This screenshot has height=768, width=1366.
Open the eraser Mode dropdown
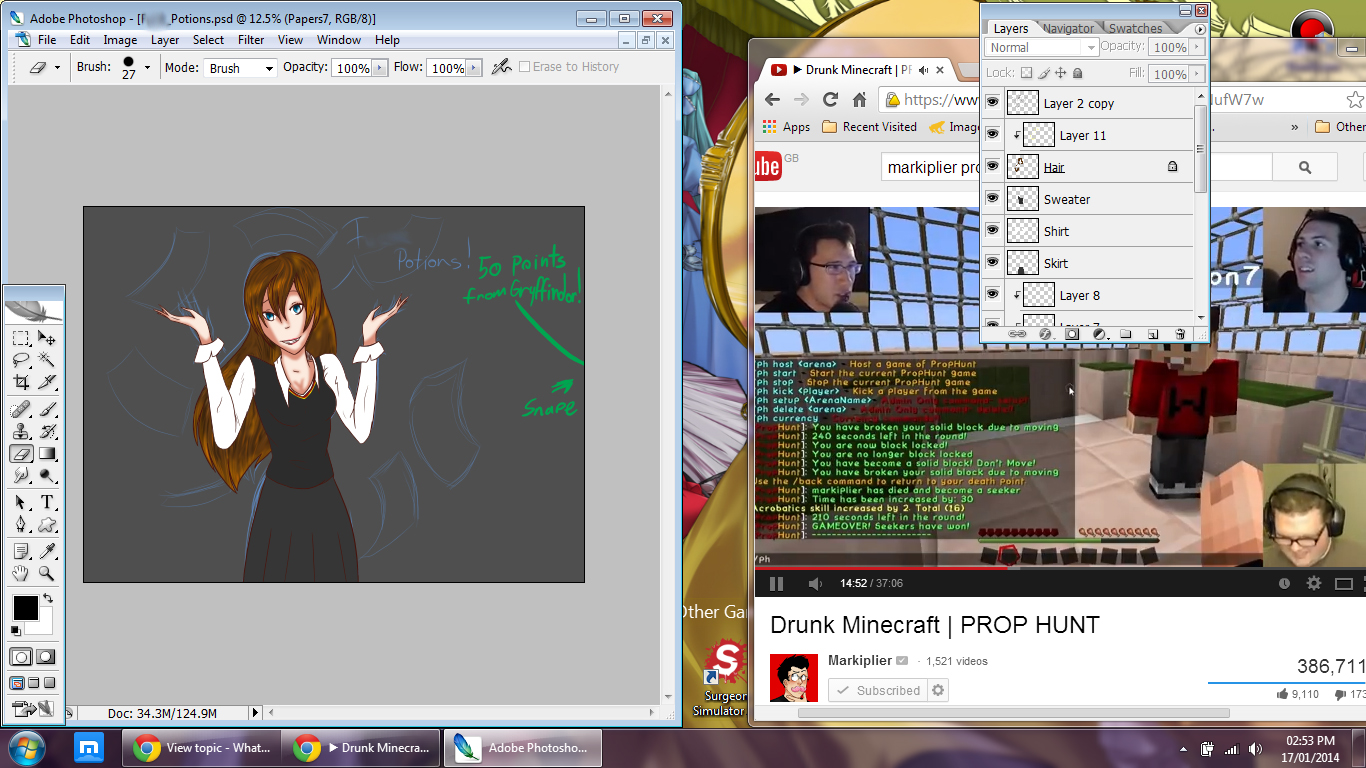[x=240, y=68]
